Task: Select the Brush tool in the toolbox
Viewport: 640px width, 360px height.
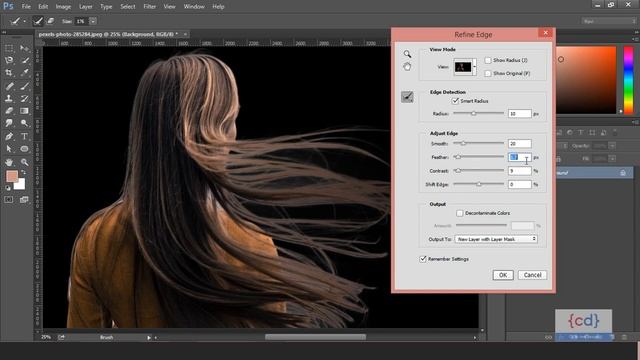Action: (x=24, y=86)
